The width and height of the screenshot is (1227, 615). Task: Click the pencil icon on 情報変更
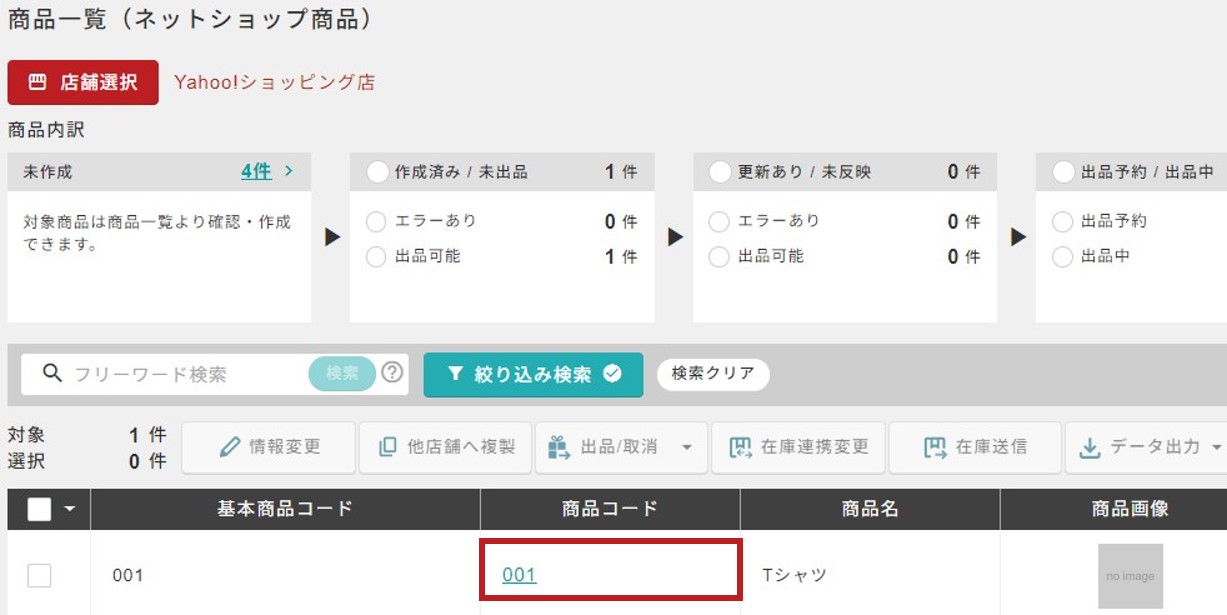tap(230, 447)
